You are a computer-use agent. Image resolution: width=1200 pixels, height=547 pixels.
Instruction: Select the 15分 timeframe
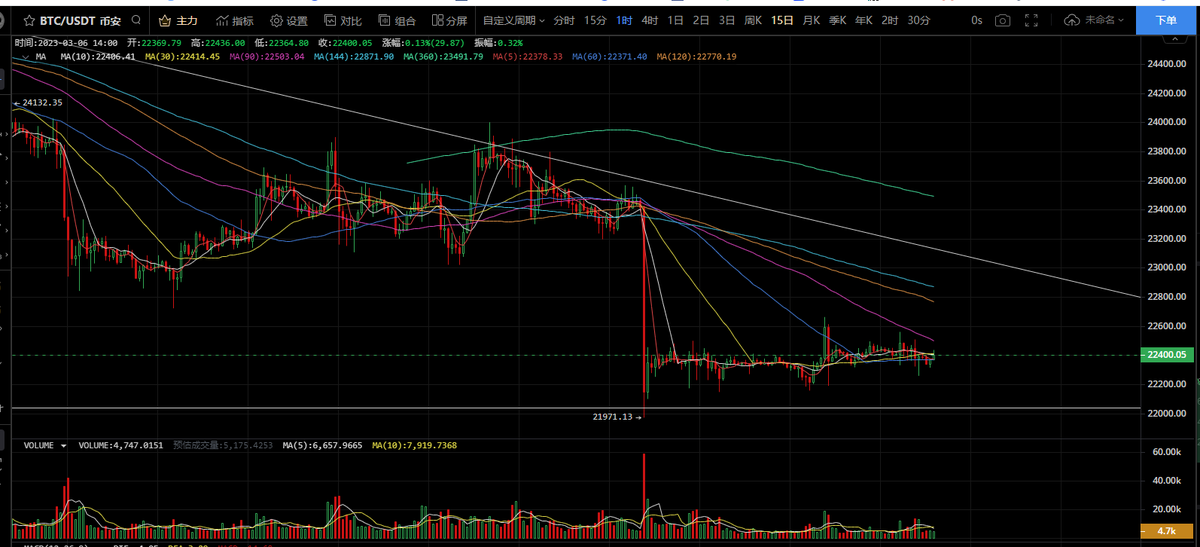[595, 20]
